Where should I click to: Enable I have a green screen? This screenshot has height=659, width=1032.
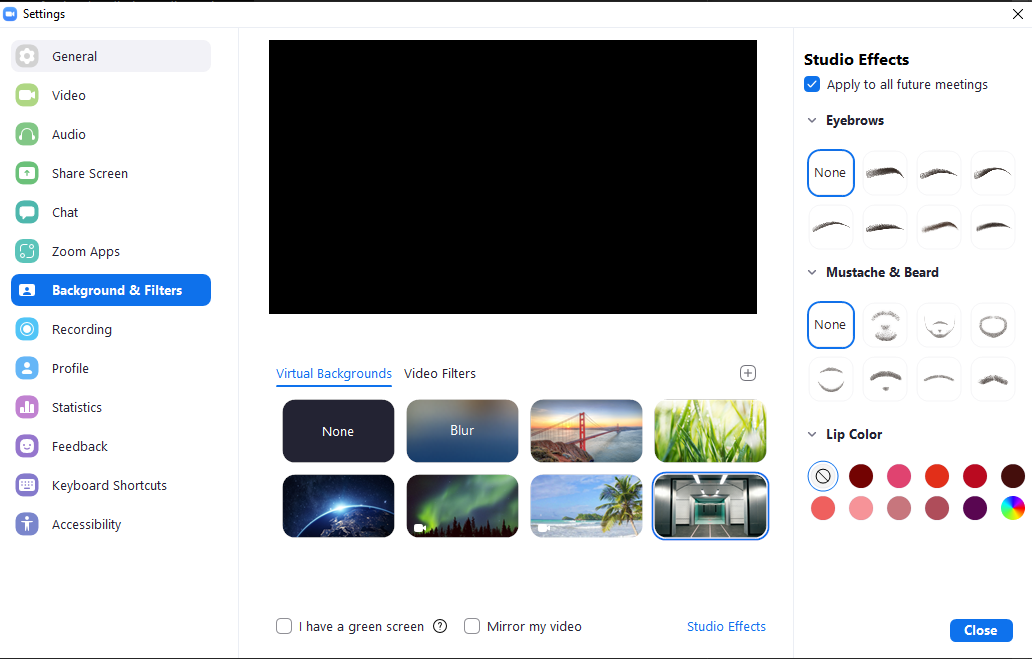285,626
